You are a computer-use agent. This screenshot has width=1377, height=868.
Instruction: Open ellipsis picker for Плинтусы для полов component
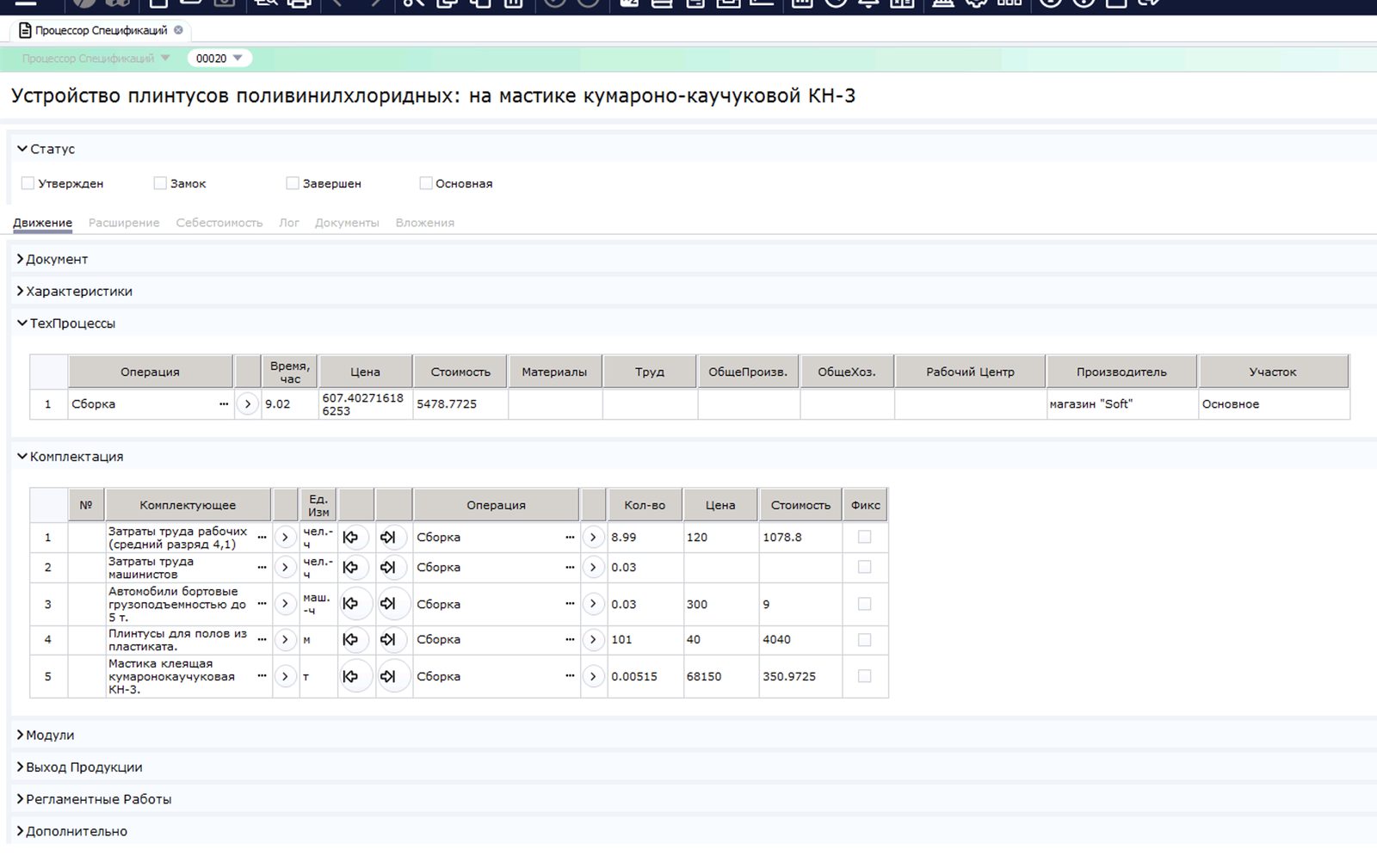262,639
